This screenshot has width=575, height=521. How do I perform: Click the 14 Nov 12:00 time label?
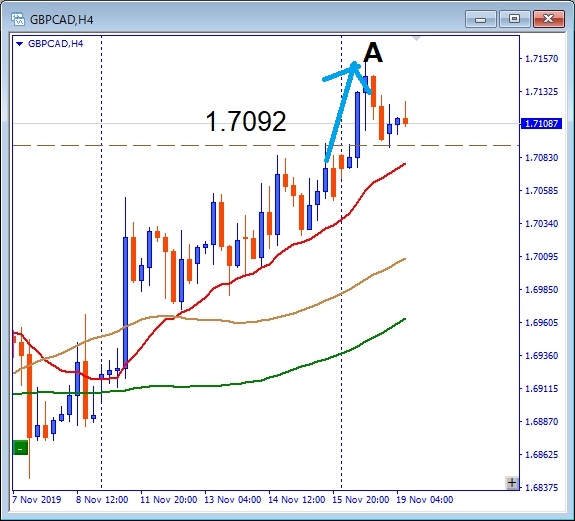pyautogui.click(x=296, y=500)
